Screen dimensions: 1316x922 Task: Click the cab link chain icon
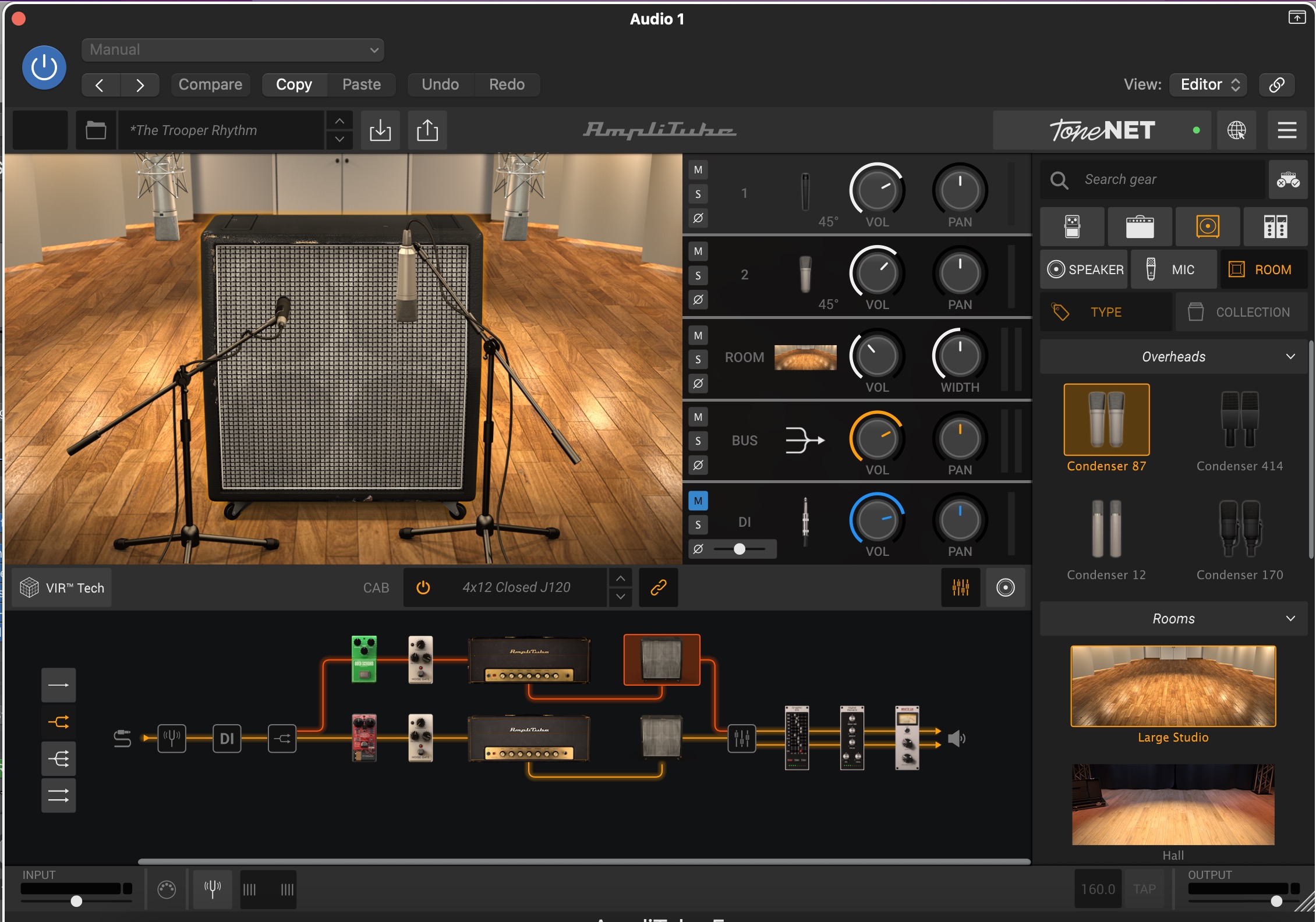pos(658,588)
